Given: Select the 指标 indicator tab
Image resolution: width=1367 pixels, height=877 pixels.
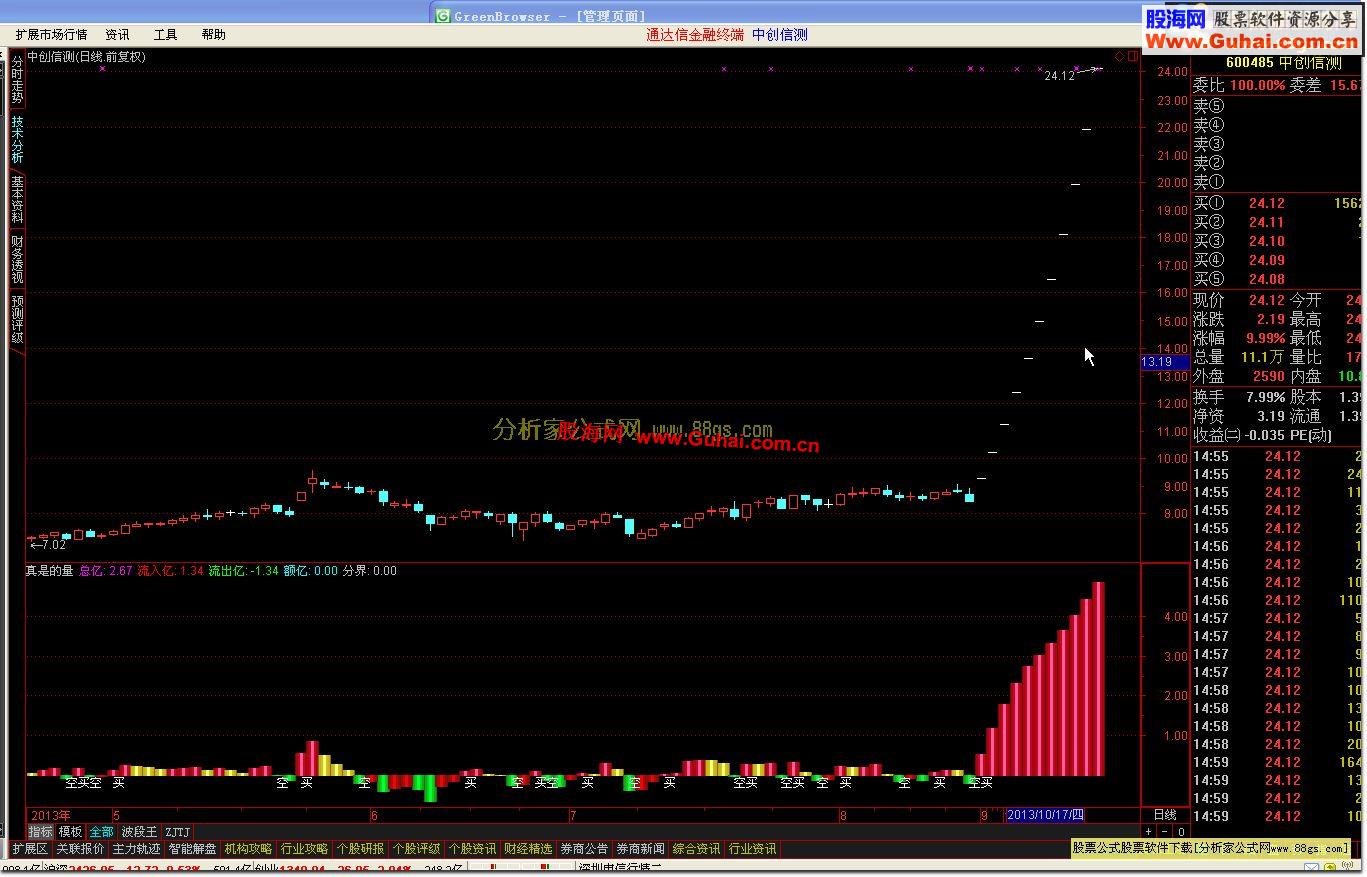Looking at the screenshot, I should [40, 832].
